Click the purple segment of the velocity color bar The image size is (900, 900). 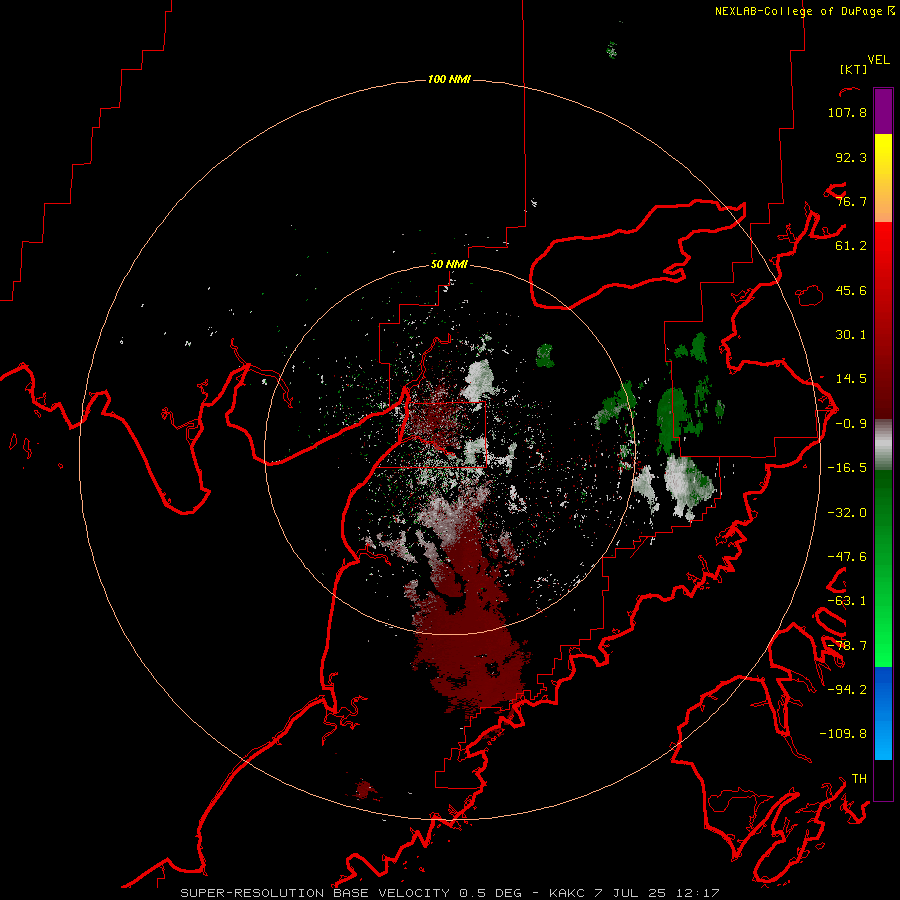point(883,111)
